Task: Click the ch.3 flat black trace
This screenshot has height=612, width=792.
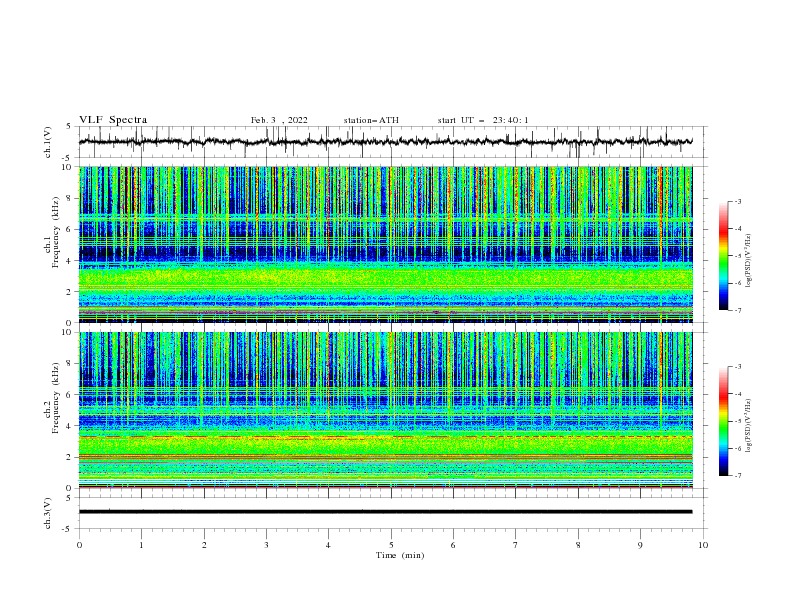Action: pyautogui.click(x=386, y=512)
